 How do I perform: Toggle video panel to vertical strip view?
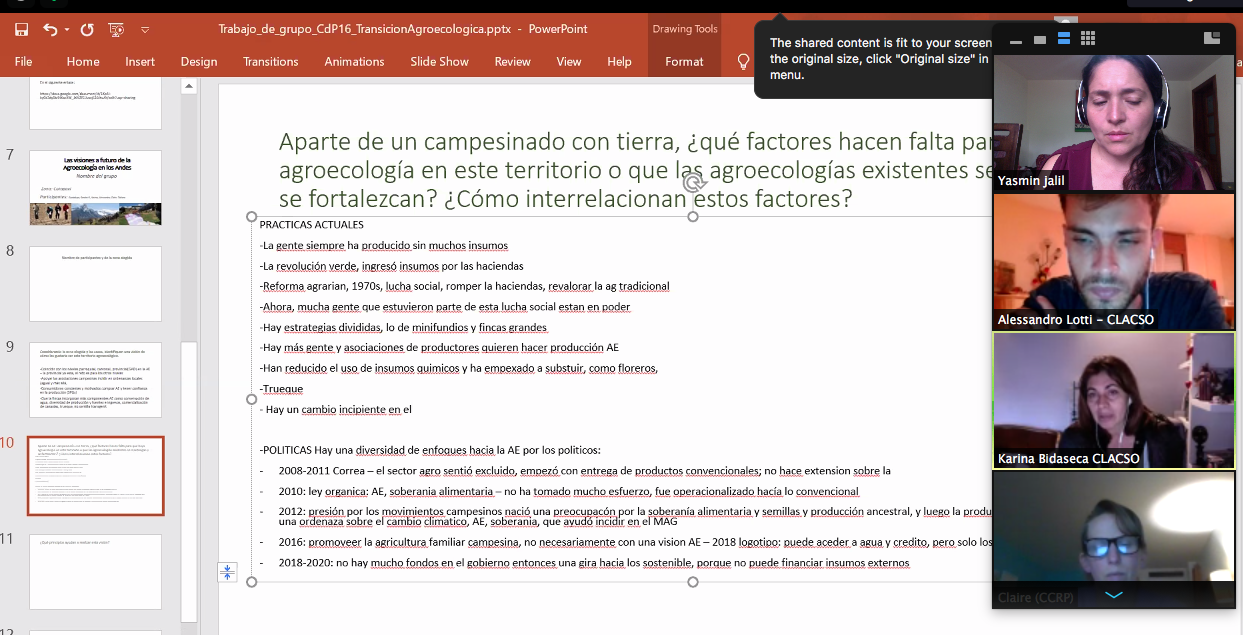(1063, 39)
